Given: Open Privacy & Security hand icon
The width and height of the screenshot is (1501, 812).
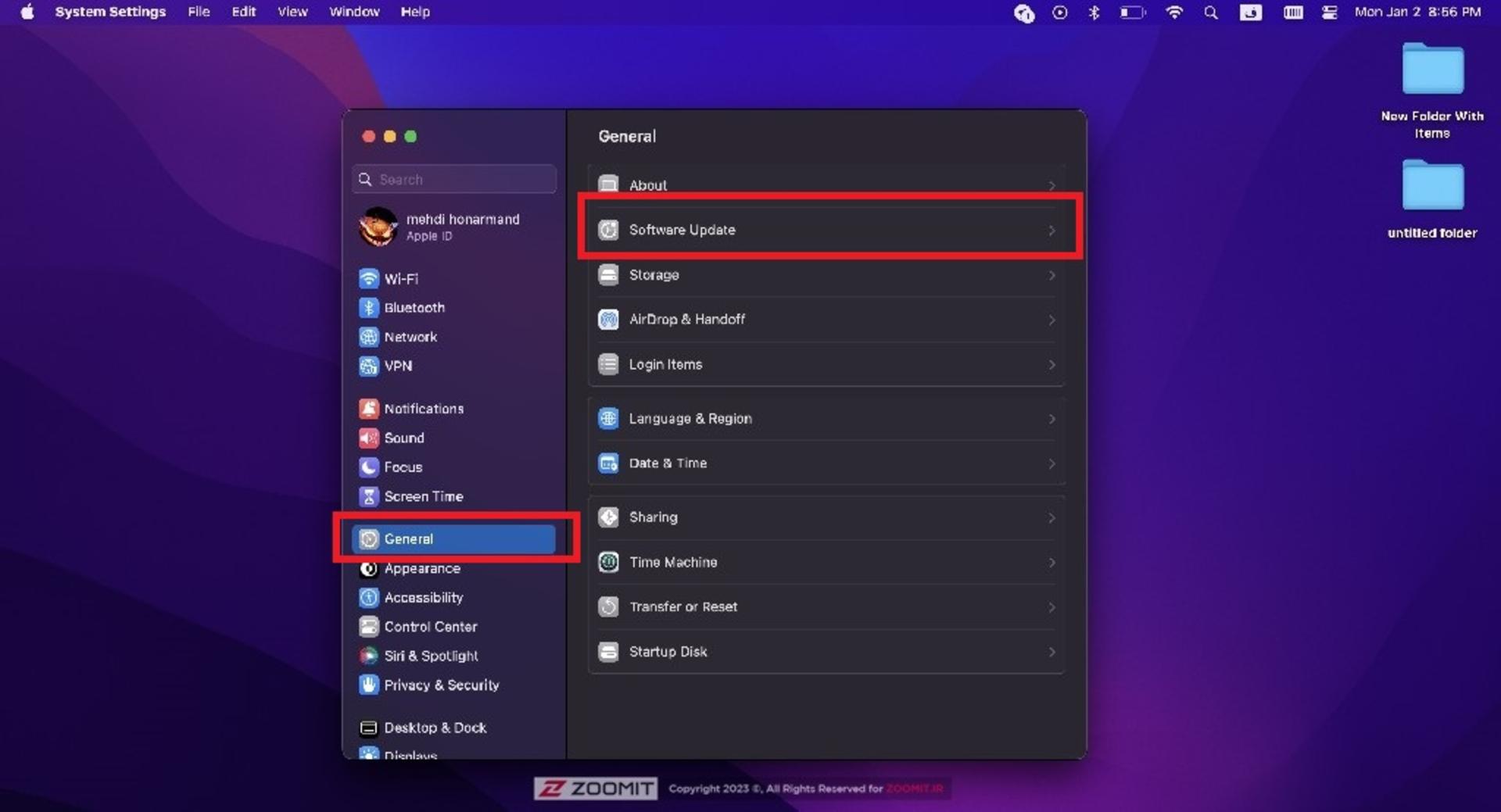Looking at the screenshot, I should point(368,685).
